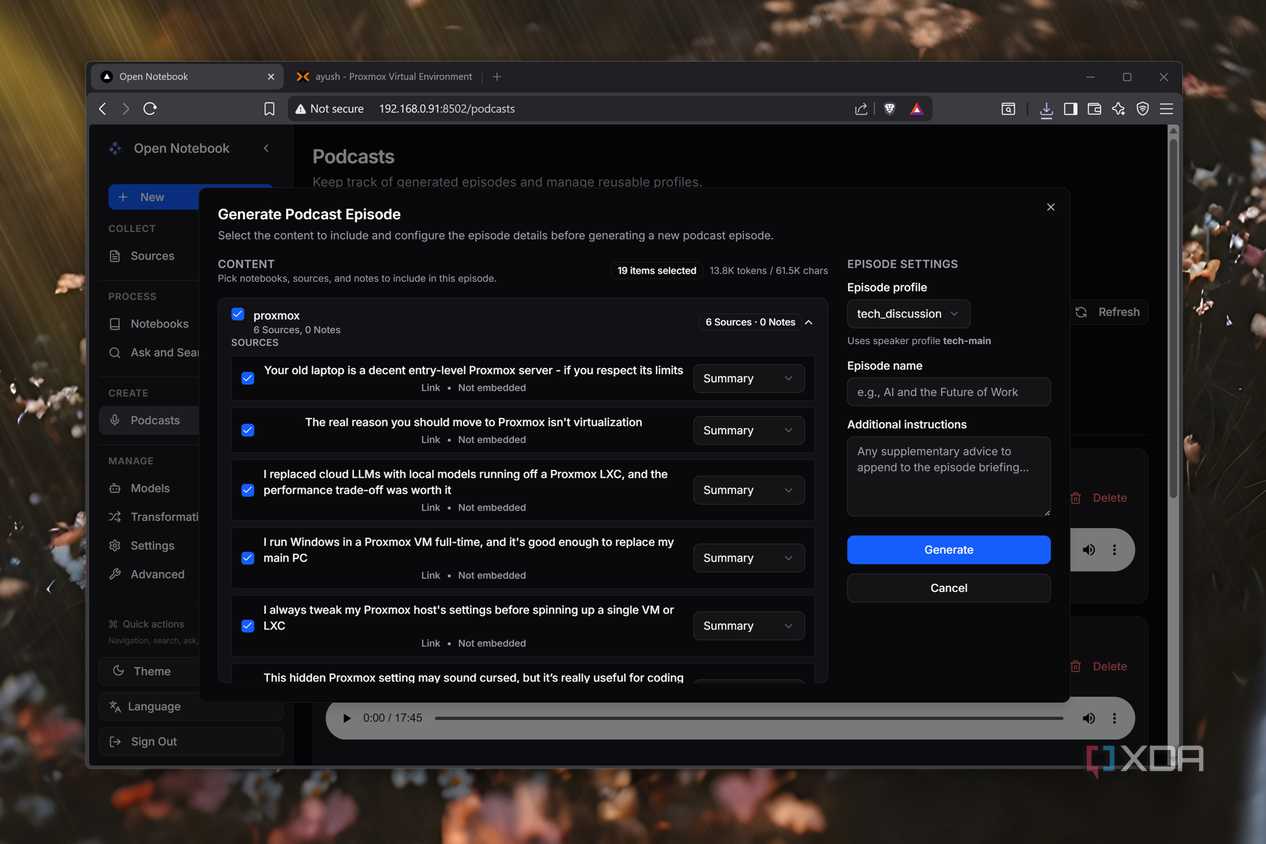This screenshot has height=844, width=1266.
Task: Collapse the Open Notebook sidebar chevron
Action: click(266, 148)
